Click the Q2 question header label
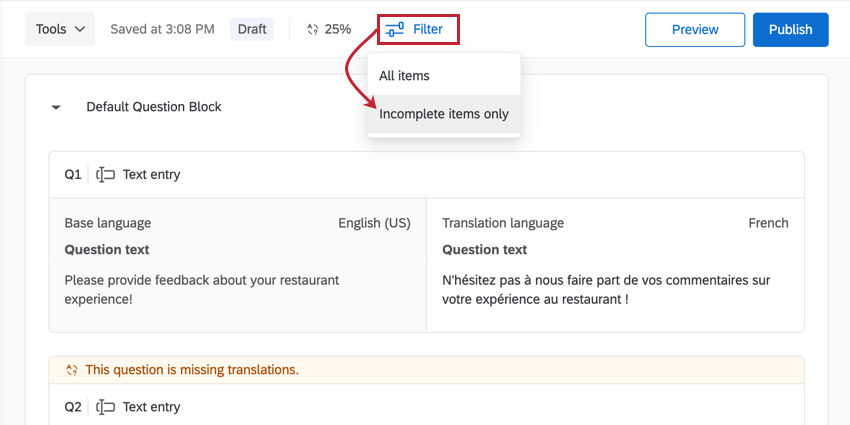Image resolution: width=850 pixels, height=425 pixels. [x=73, y=407]
